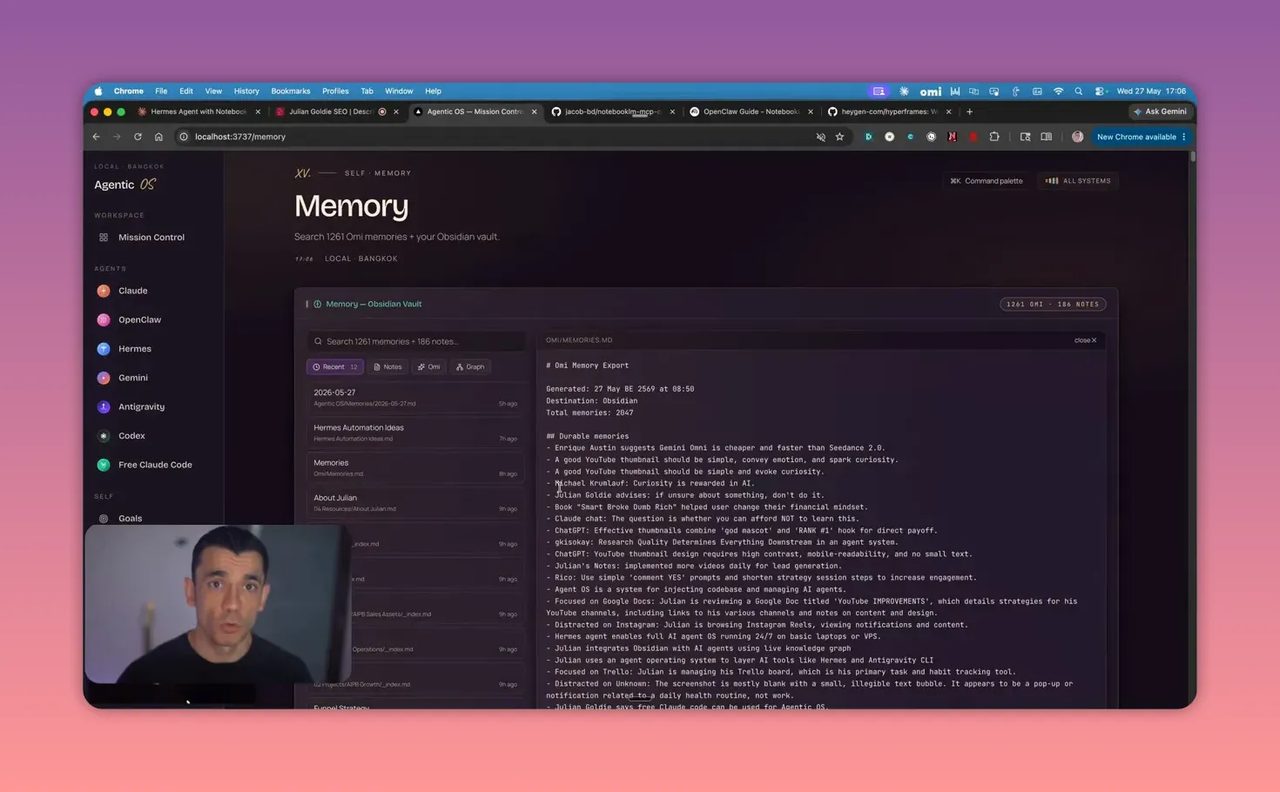Open the Apple menu
The width and height of the screenshot is (1280, 792).
tap(98, 91)
